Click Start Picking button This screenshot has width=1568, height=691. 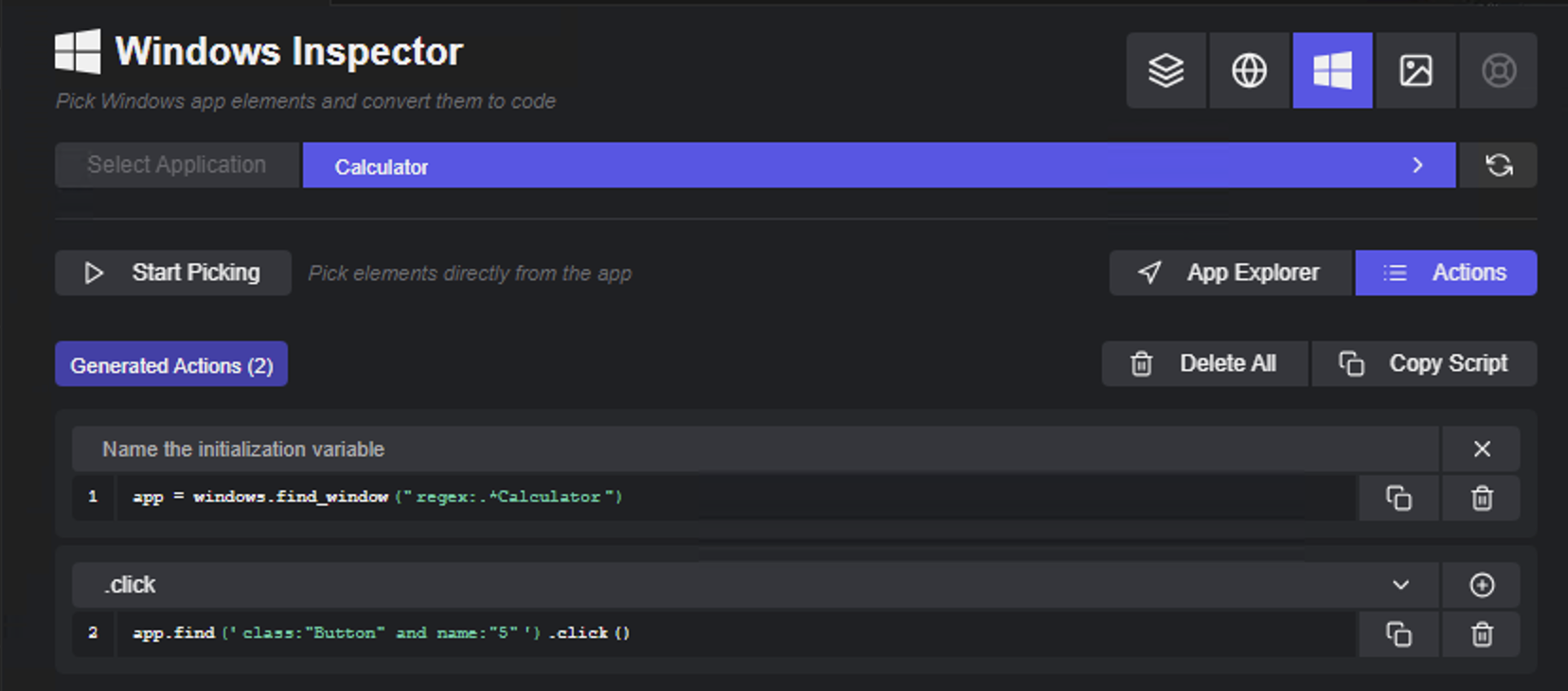[173, 273]
